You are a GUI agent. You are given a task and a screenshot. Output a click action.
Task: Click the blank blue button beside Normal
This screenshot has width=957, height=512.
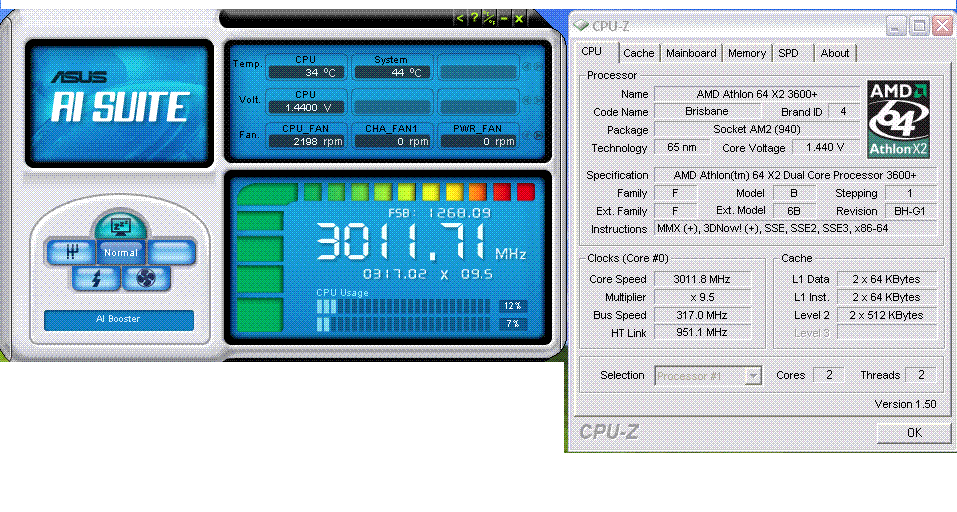(171, 252)
